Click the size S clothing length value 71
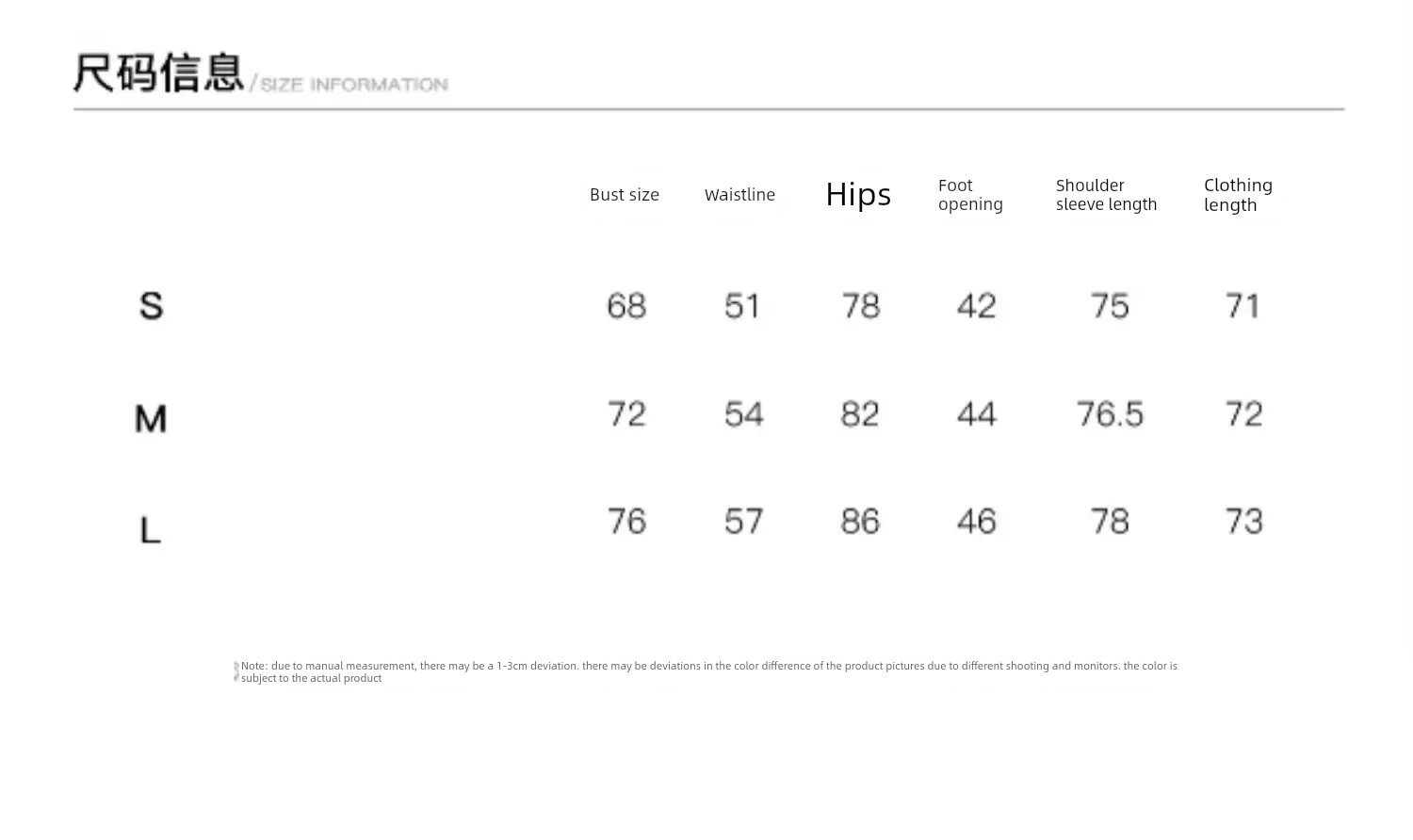 click(x=1242, y=306)
